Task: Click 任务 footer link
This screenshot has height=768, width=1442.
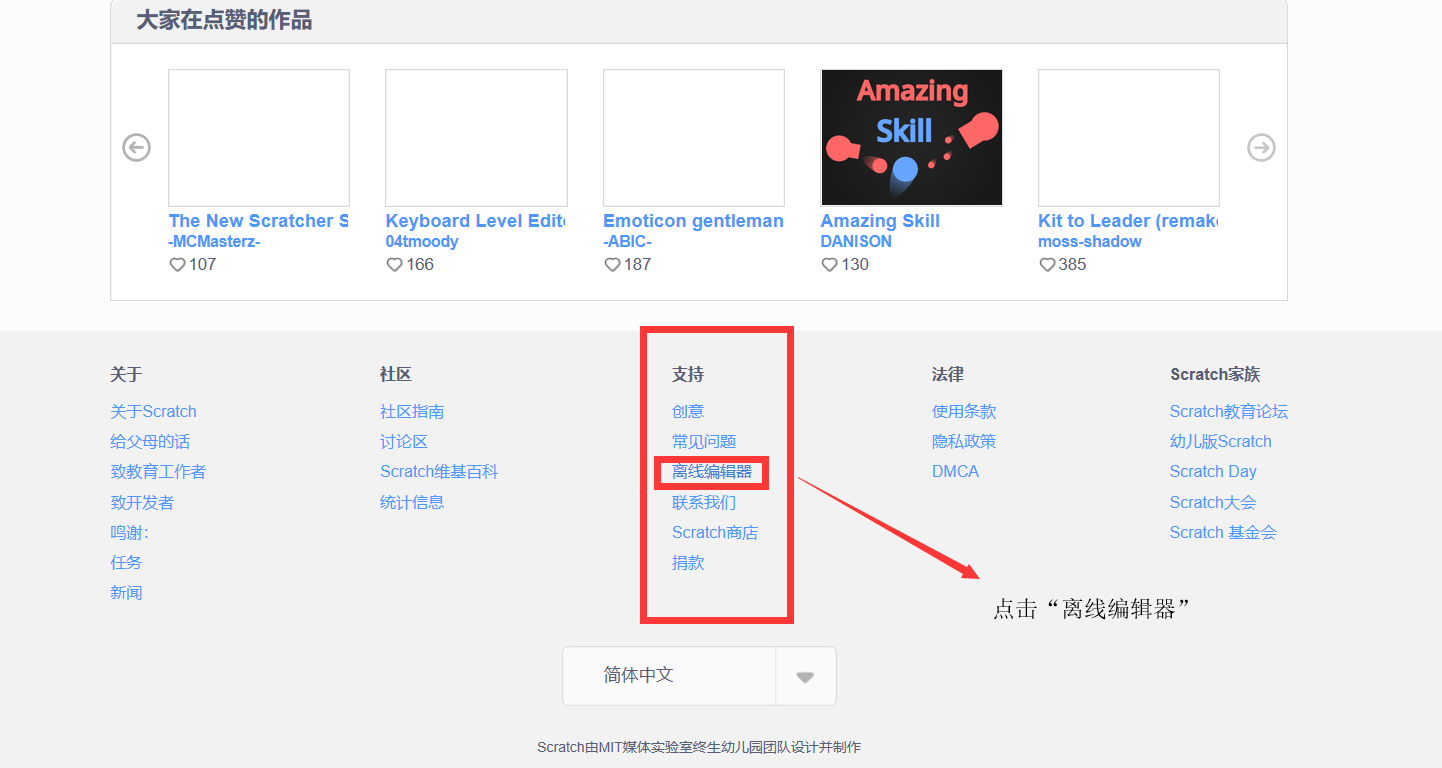Action: (126, 563)
